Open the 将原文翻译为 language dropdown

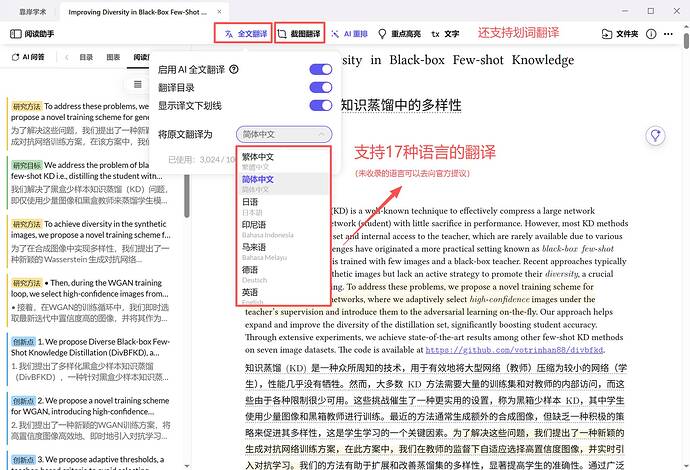pyautogui.click(x=284, y=134)
